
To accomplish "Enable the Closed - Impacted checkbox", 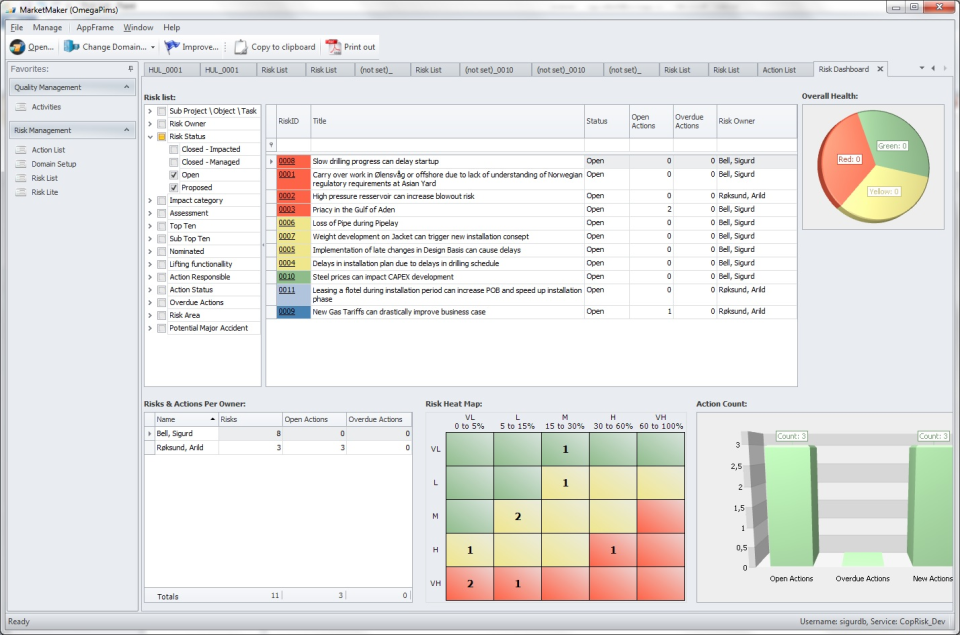I will pyautogui.click(x=174, y=149).
